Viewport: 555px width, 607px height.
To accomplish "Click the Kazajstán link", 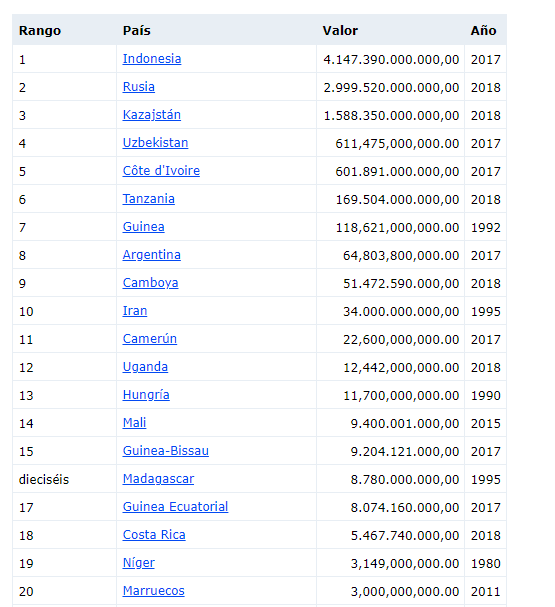I will point(152,115).
